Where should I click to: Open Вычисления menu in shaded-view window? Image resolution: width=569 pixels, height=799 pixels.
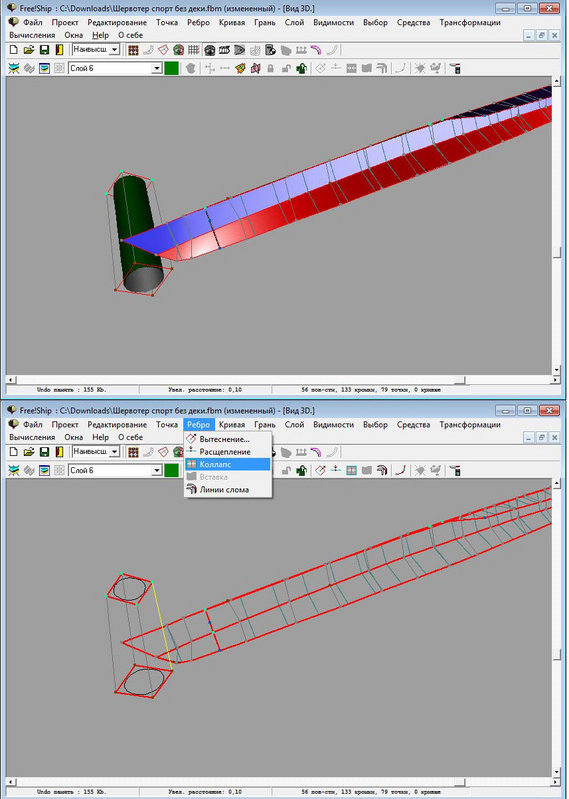32,35
